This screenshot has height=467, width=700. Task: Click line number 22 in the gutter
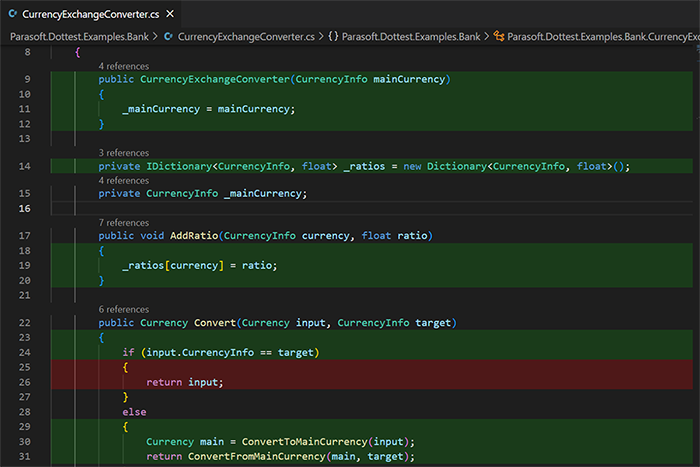pyautogui.click(x=25, y=323)
